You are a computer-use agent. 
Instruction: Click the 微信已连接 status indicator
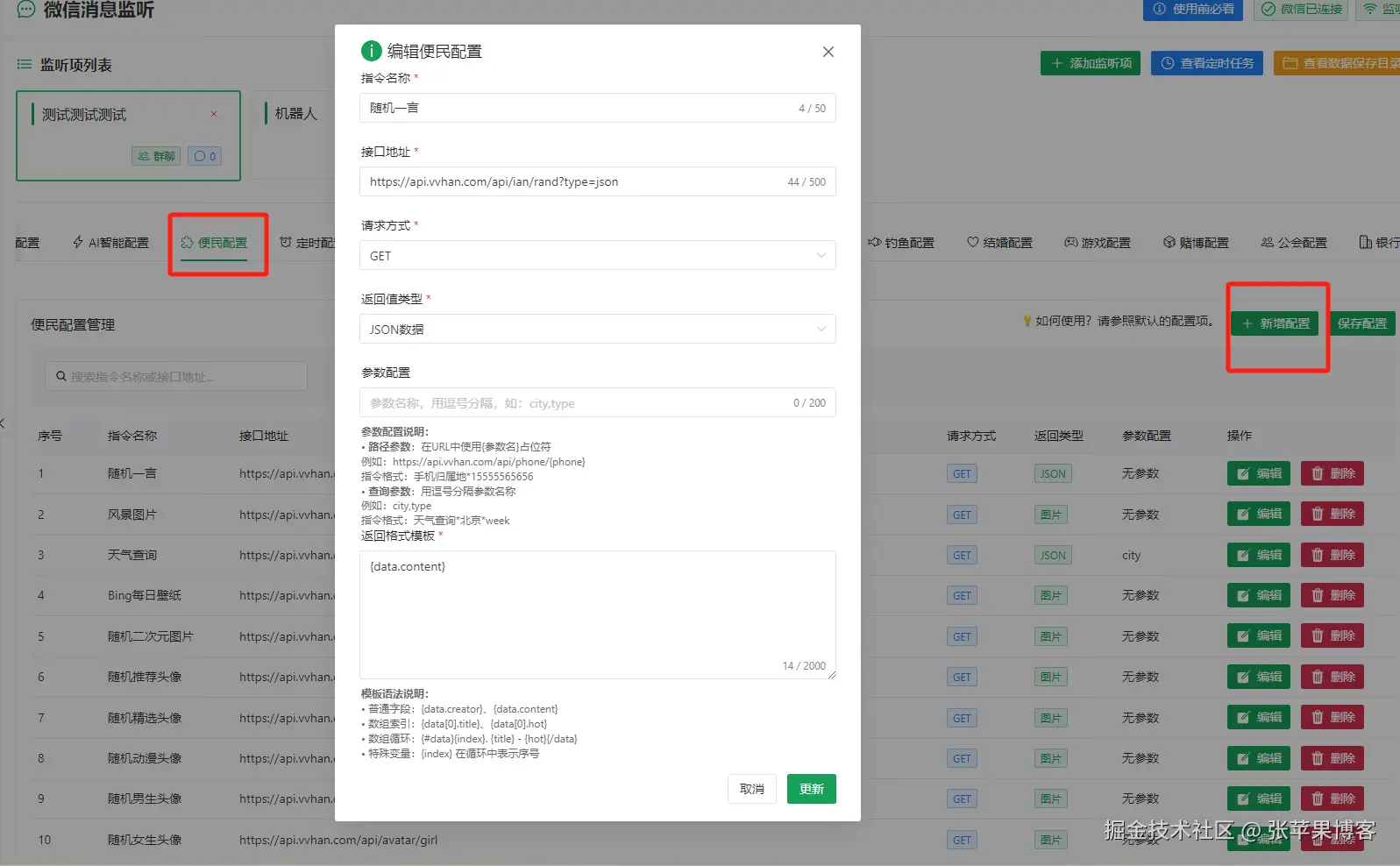point(1301,9)
